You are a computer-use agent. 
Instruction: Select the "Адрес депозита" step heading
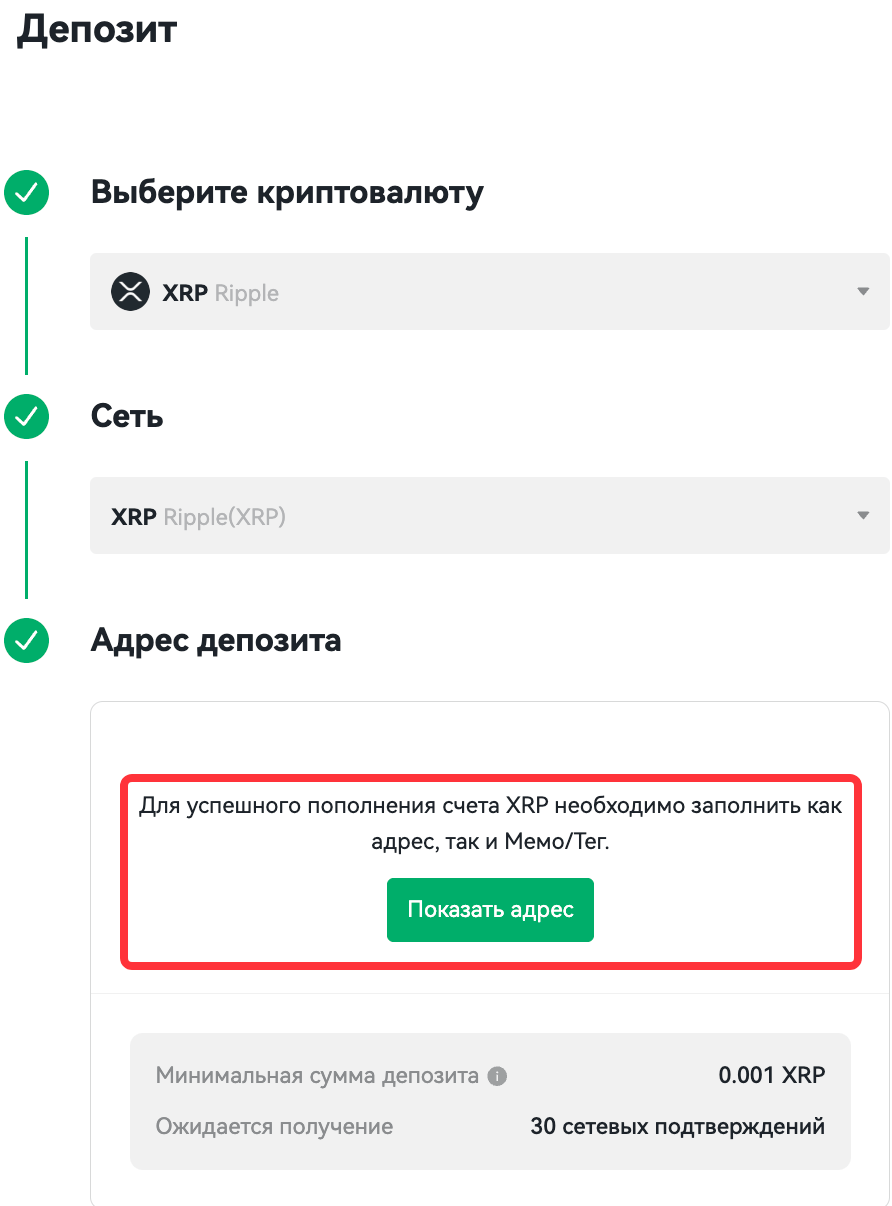tap(216, 640)
